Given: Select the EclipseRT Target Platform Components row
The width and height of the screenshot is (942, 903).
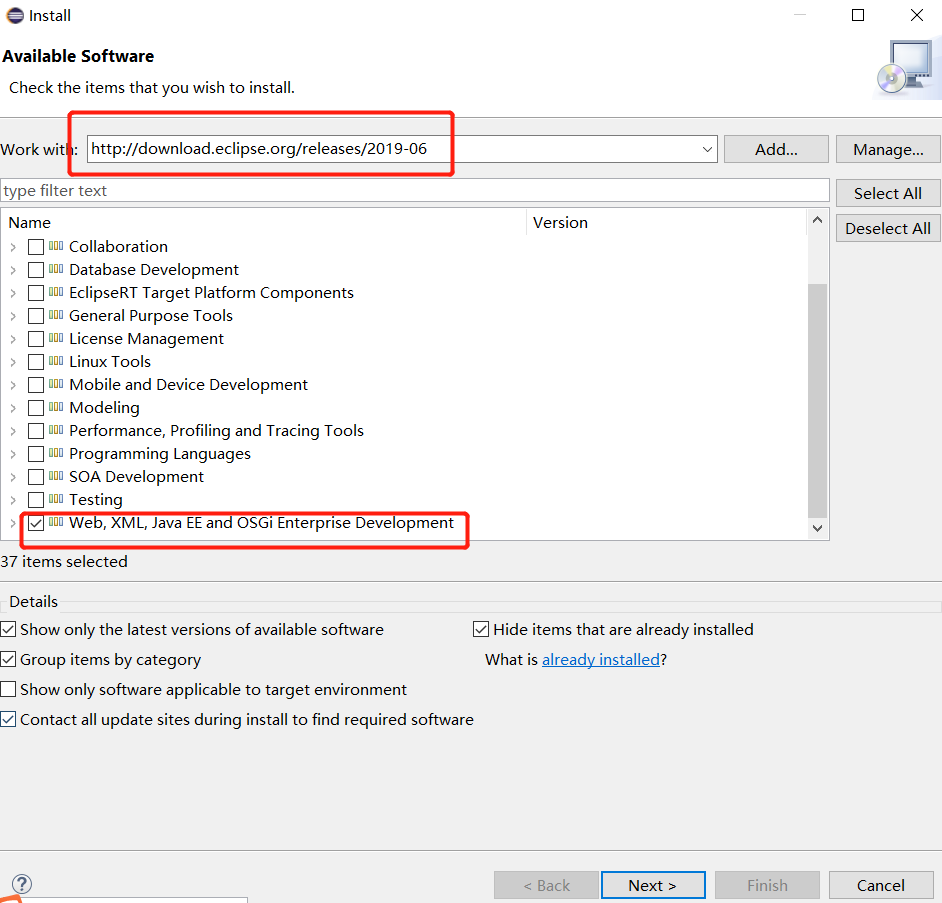Looking at the screenshot, I should pyautogui.click(x=211, y=293).
